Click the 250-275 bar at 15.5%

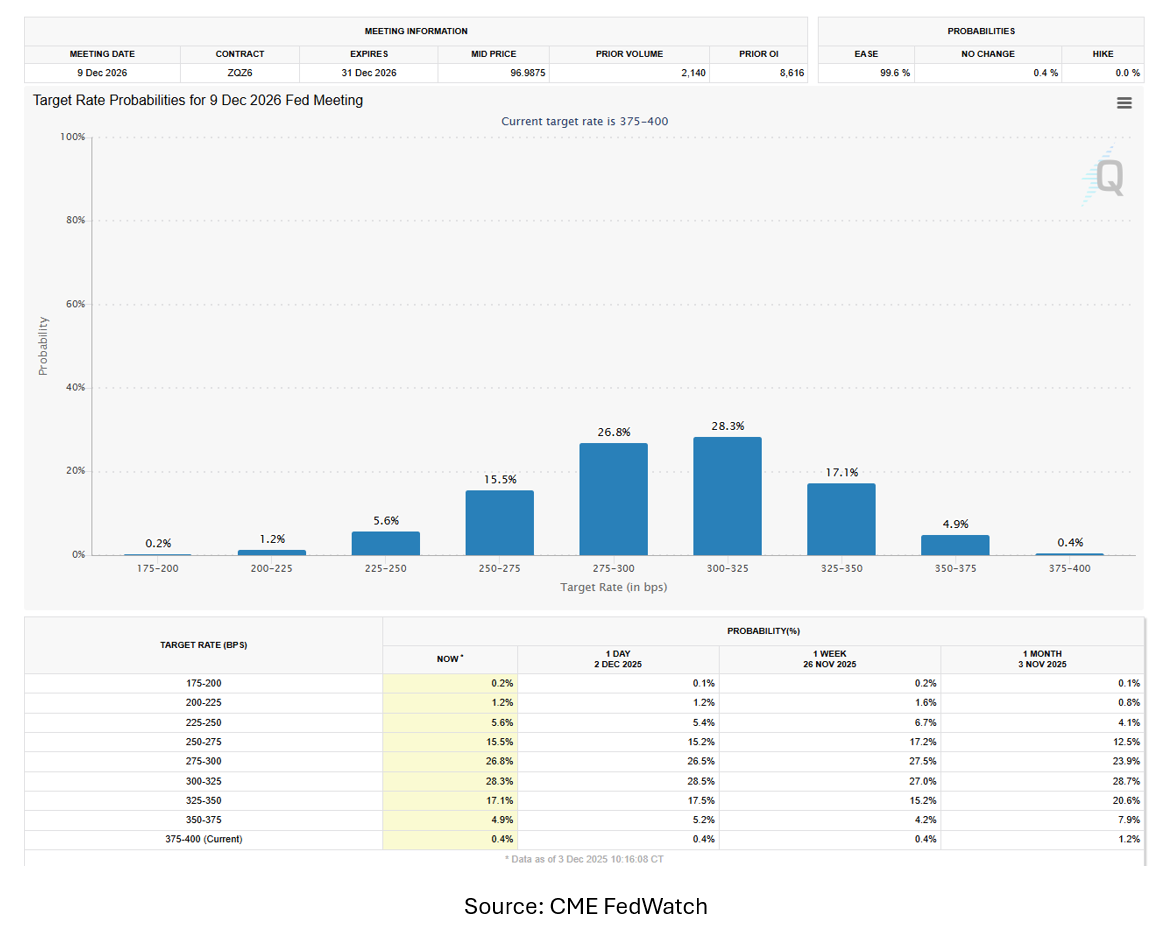click(x=499, y=522)
